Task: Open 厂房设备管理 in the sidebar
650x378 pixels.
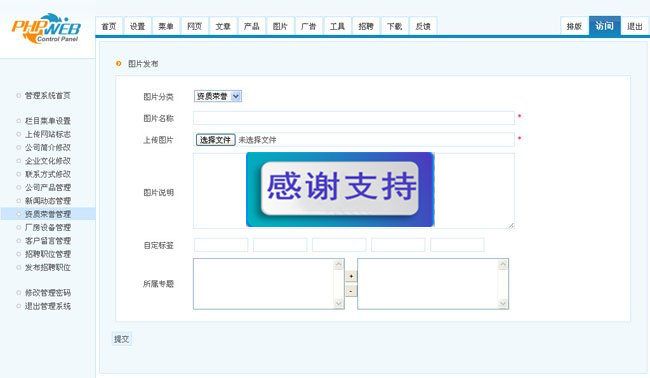Action: tap(48, 227)
